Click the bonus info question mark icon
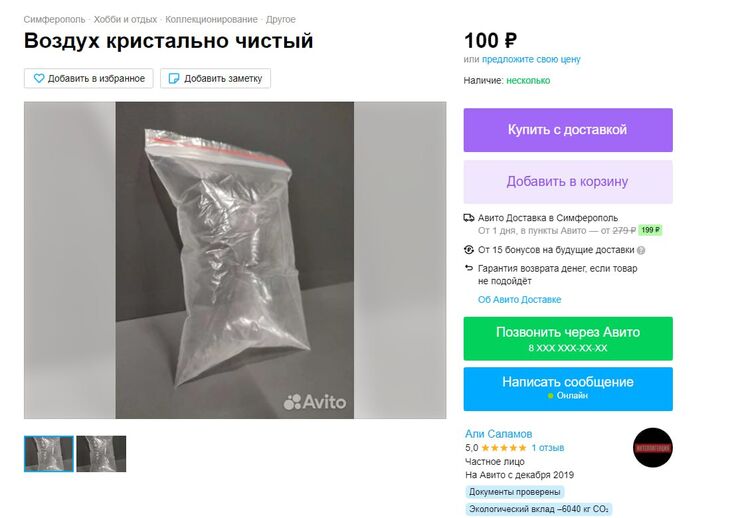Screen dimensions: 730x518 (641, 250)
